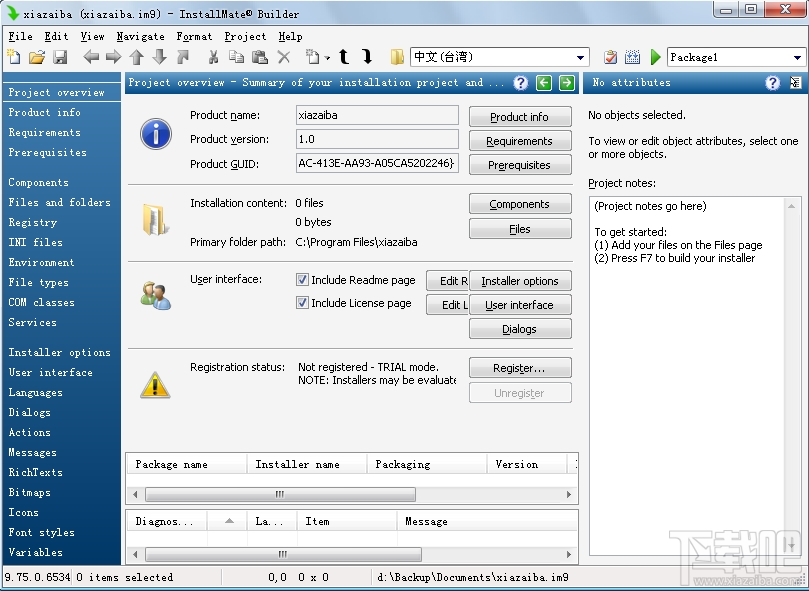Click the package list horizontal scrollbar thumb

280,494
